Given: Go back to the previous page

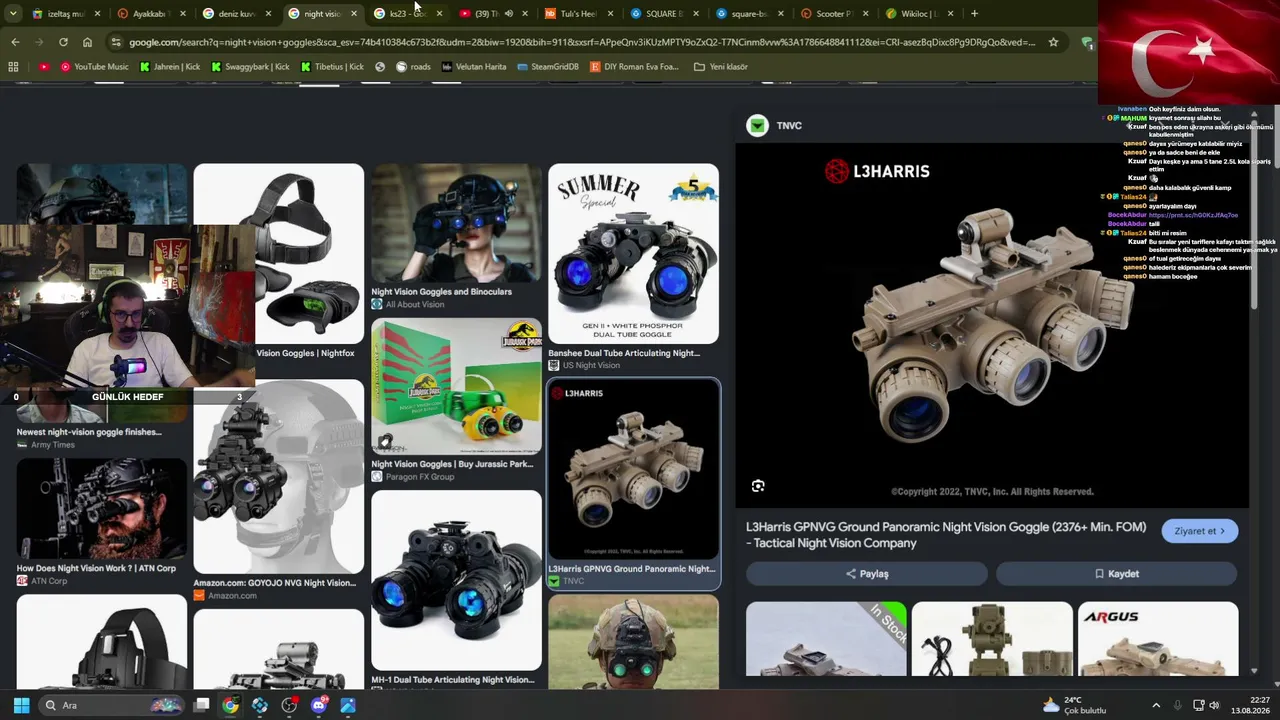Looking at the screenshot, I should pyautogui.click(x=15, y=42).
